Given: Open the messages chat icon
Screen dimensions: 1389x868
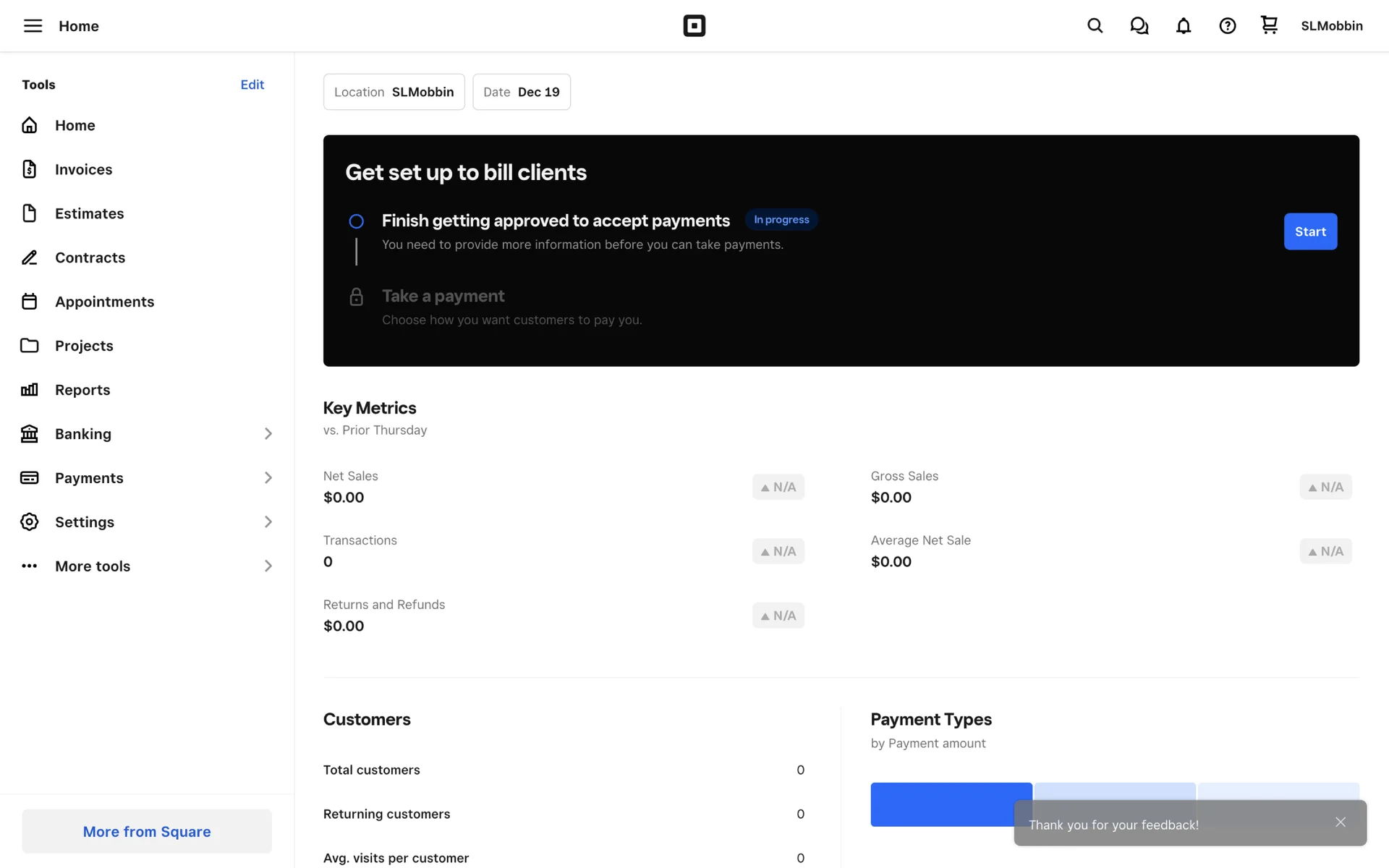Looking at the screenshot, I should point(1139,26).
